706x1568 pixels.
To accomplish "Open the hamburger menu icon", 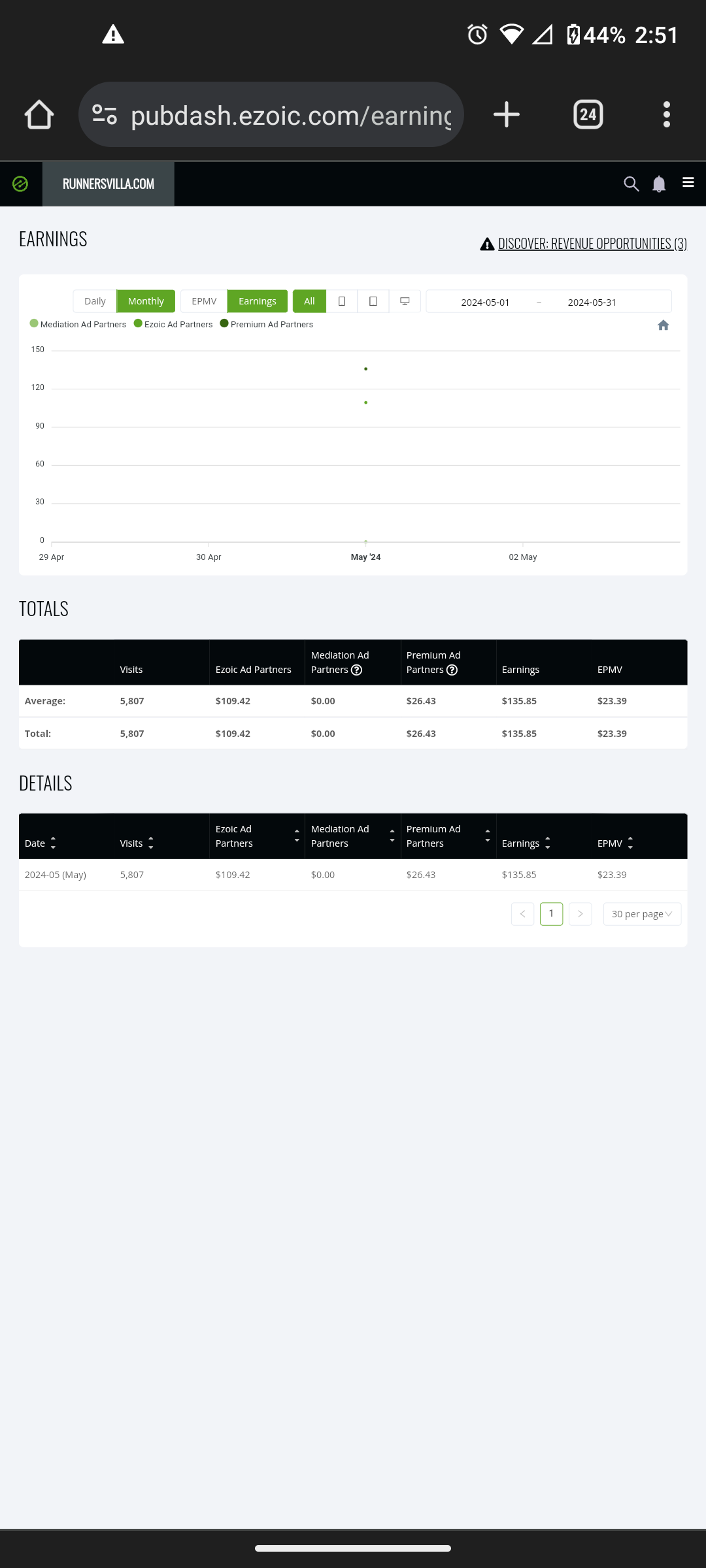I will 688,182.
